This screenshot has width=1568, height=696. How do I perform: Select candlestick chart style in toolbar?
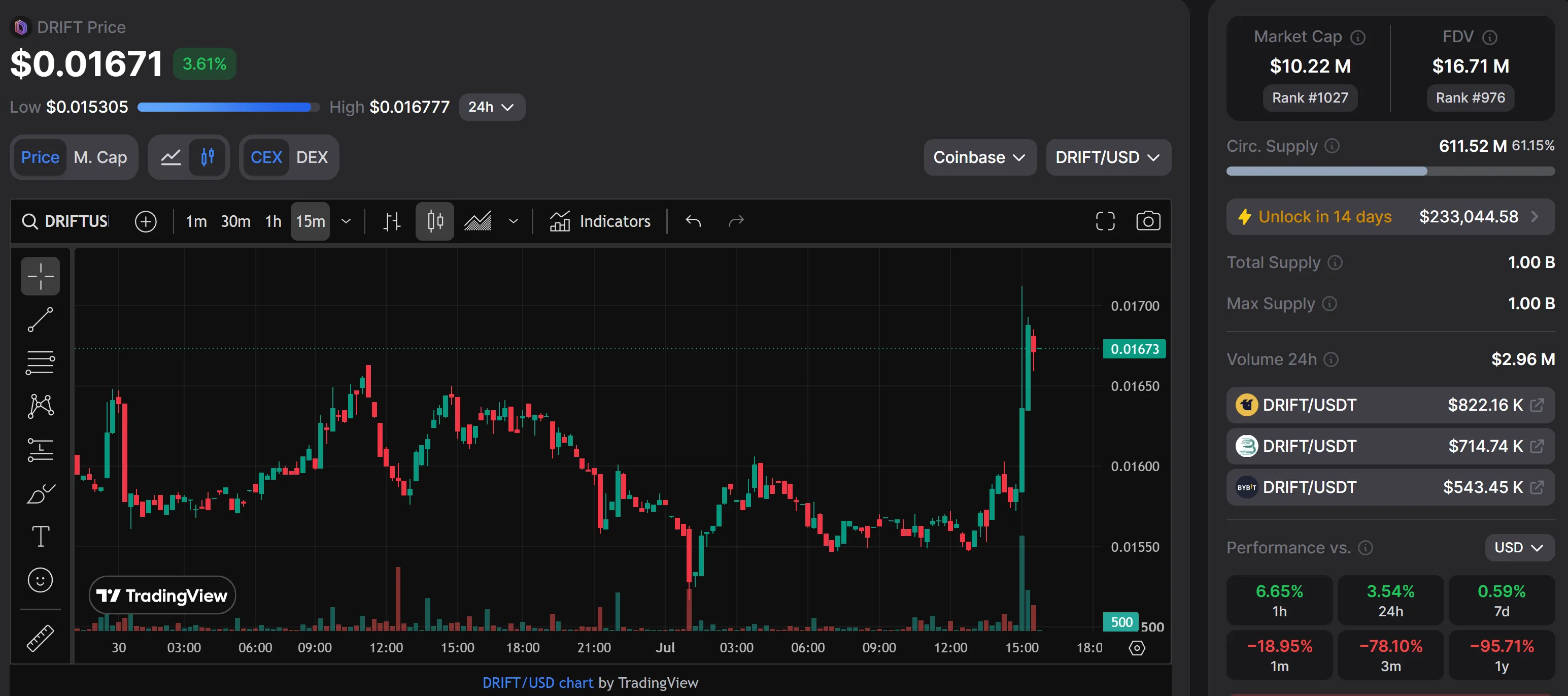click(434, 221)
